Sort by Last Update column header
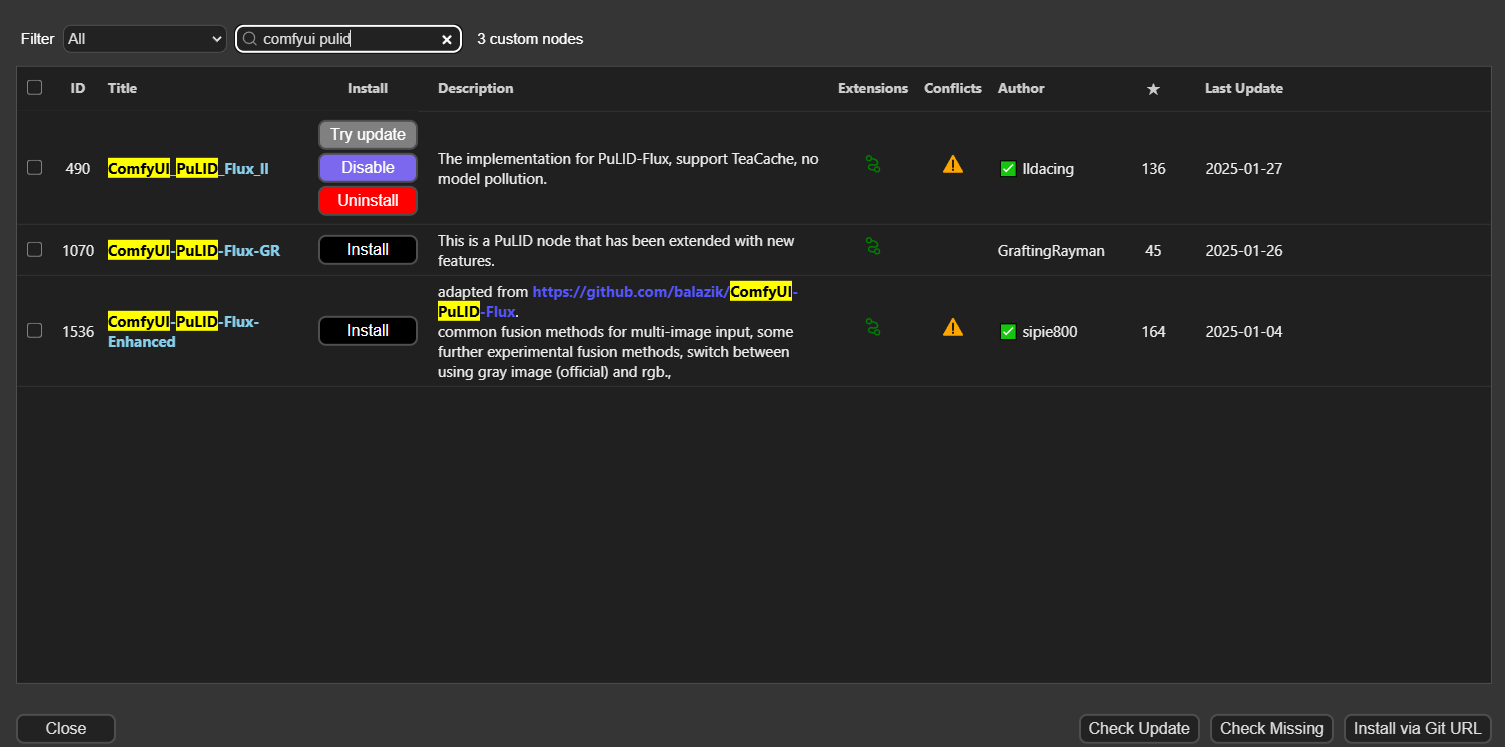This screenshot has width=1505, height=747. [1244, 88]
